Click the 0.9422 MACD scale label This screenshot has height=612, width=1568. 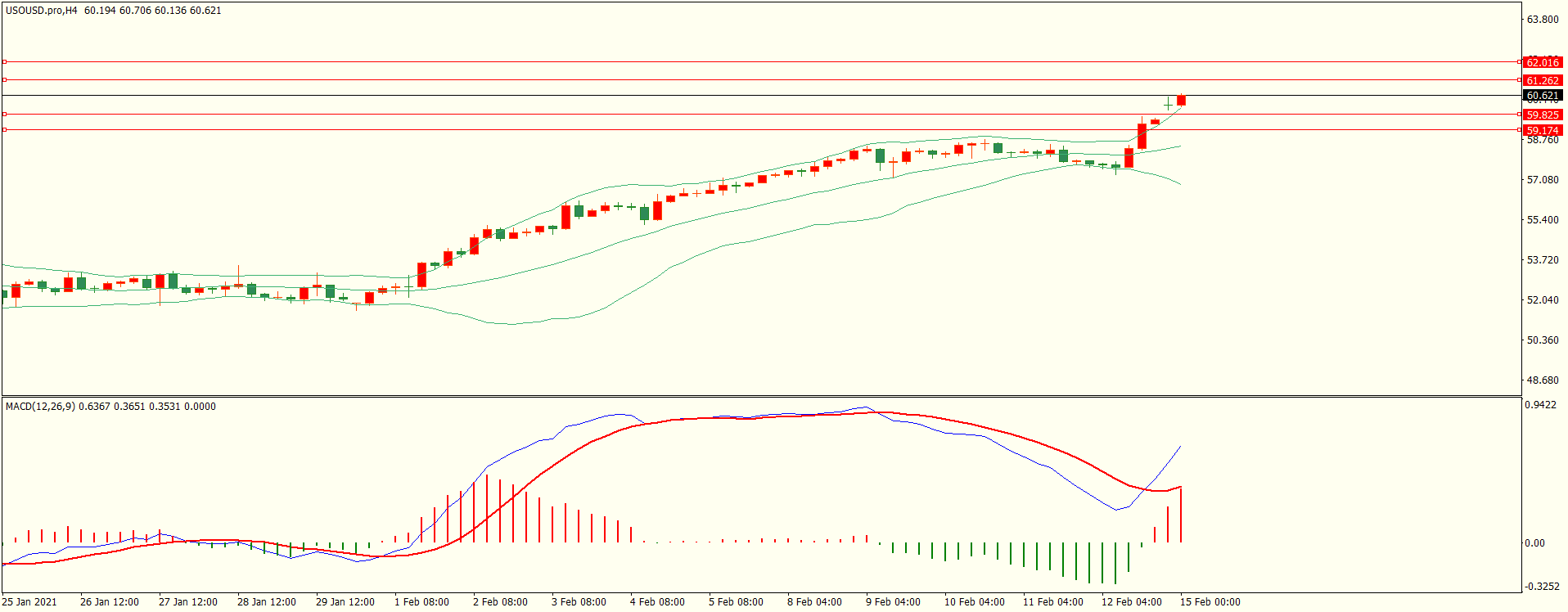[x=1540, y=405]
